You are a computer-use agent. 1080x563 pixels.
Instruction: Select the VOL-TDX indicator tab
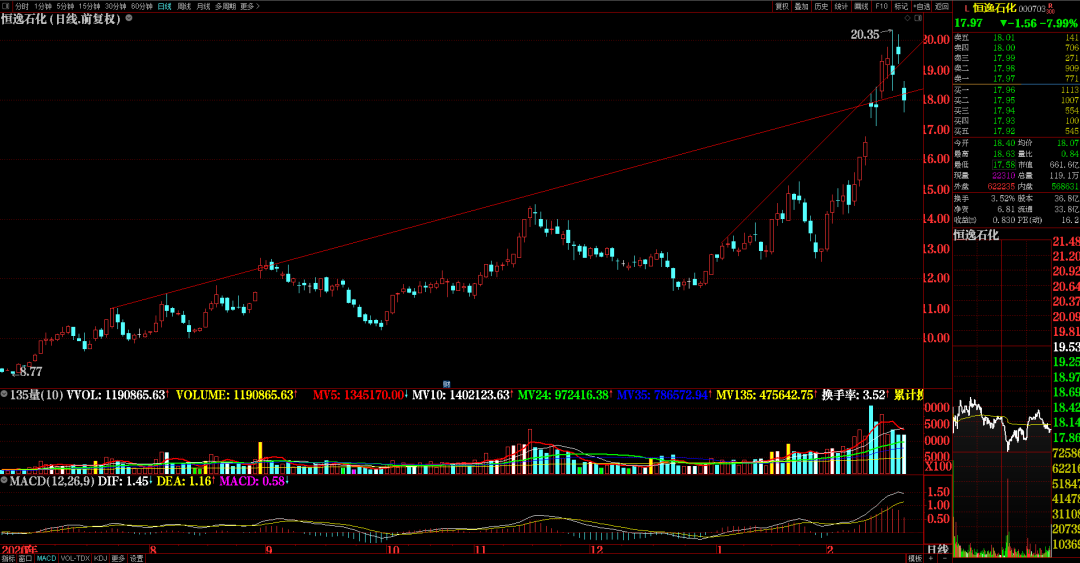[75, 558]
